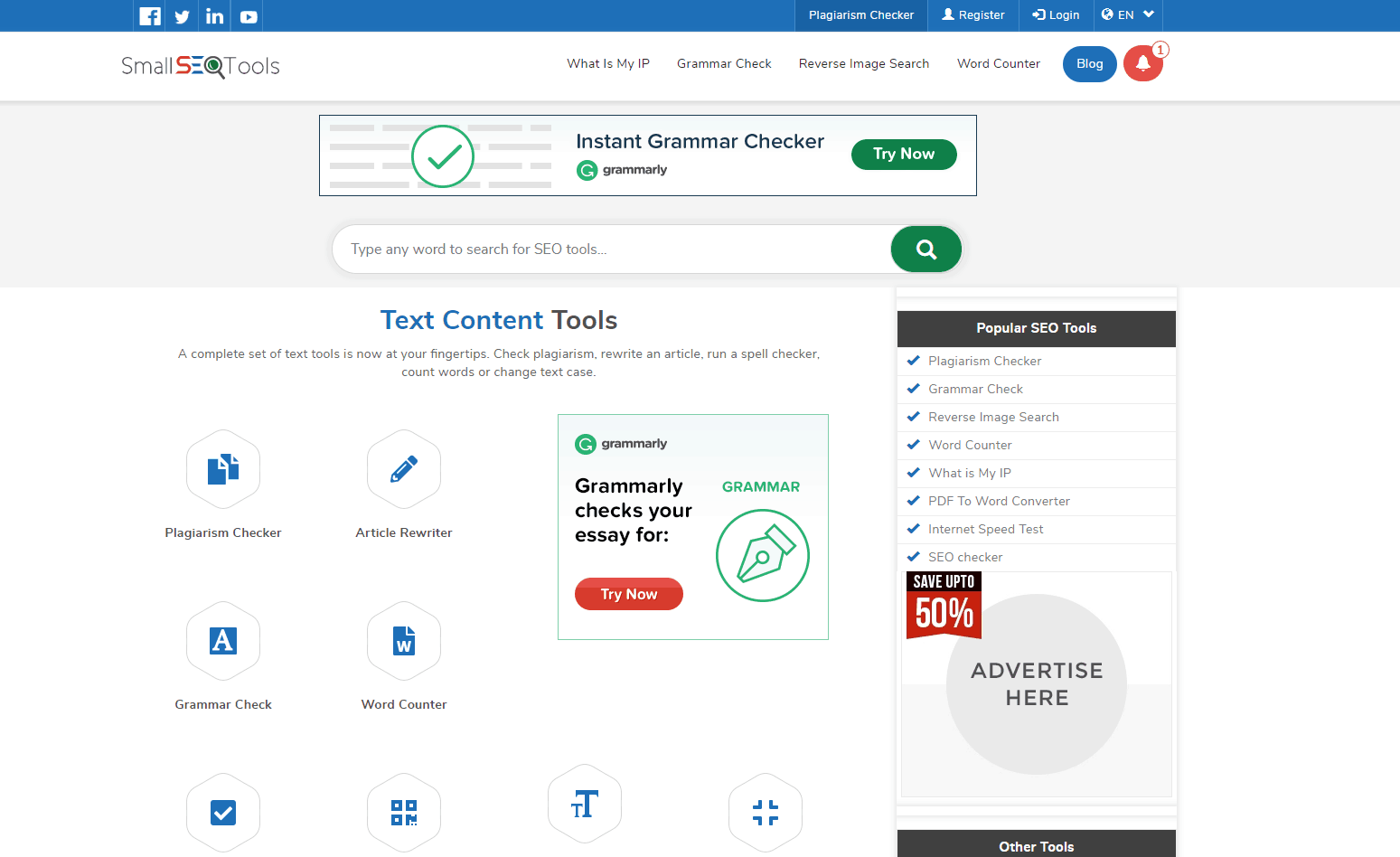Open the compress arrows tool icon
The width and height of the screenshot is (1400, 857).
pos(766,813)
